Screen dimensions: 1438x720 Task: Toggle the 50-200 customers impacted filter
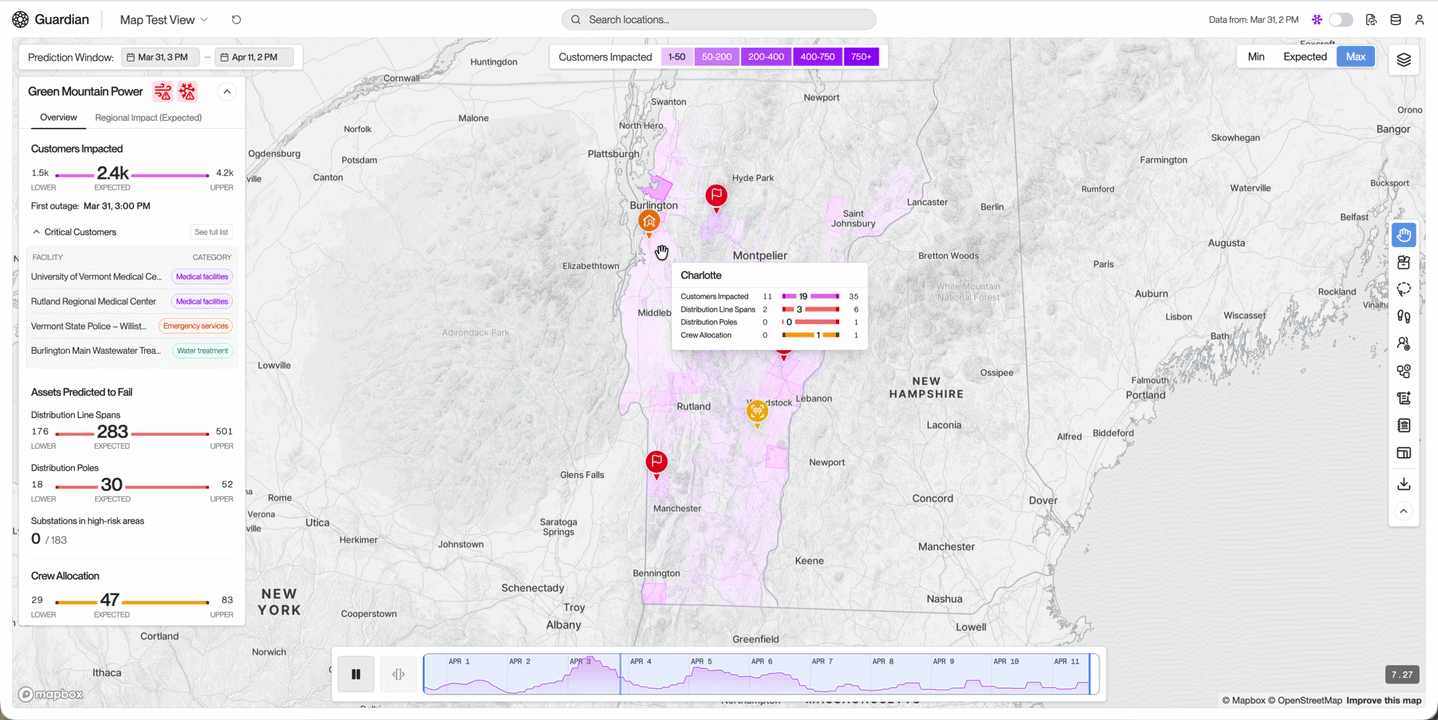(x=717, y=57)
